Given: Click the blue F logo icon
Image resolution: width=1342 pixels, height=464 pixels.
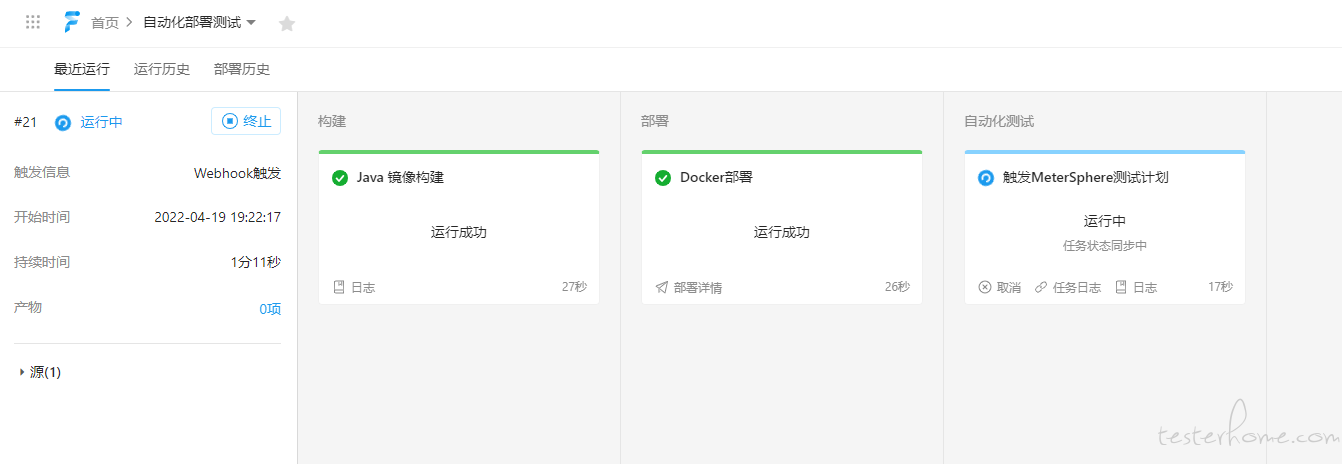Looking at the screenshot, I should pyautogui.click(x=72, y=22).
